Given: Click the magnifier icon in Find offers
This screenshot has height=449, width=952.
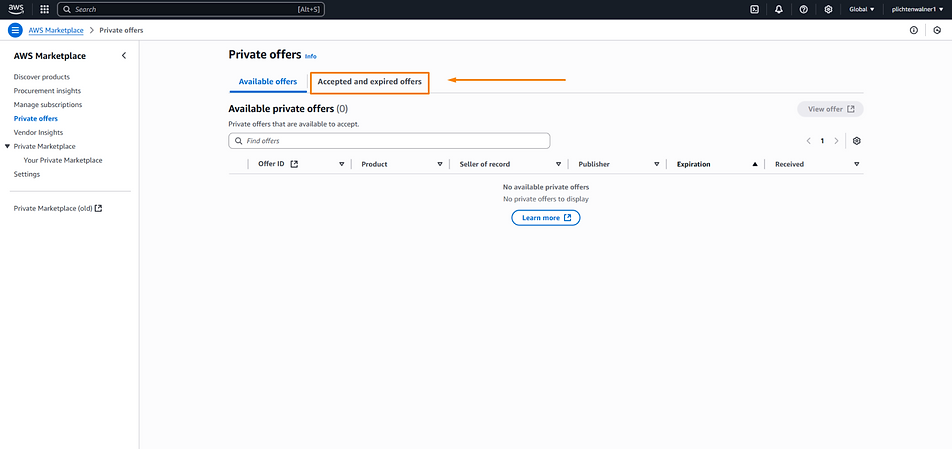Looking at the screenshot, I should click(238, 141).
